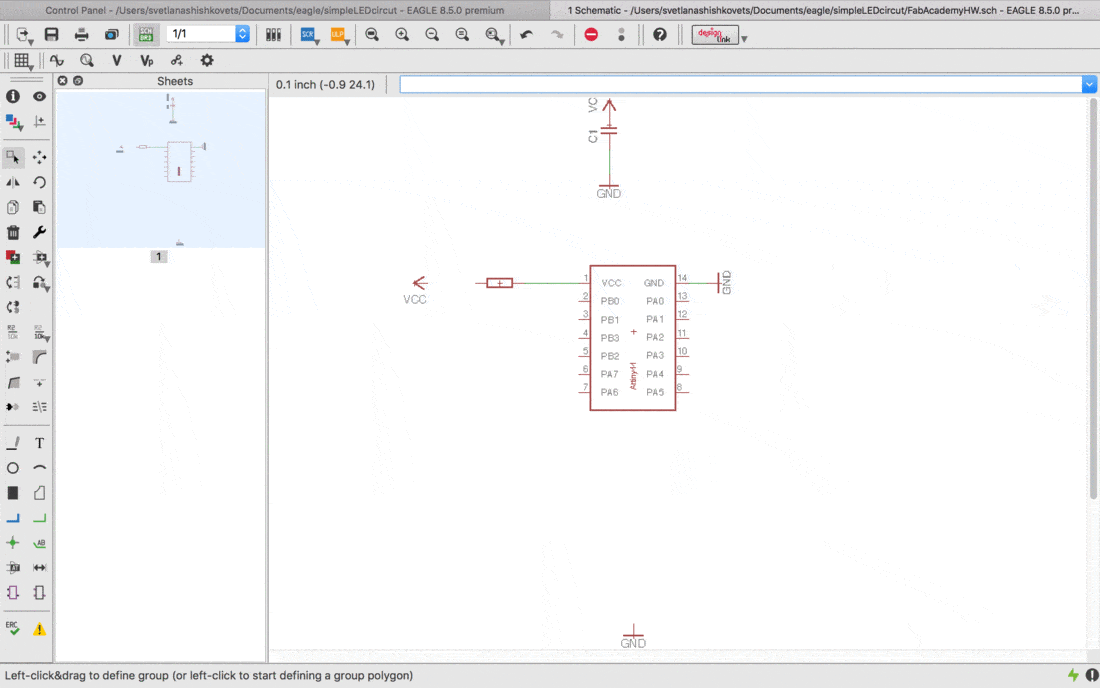Print the schematic
This screenshot has width=1100, height=688.
(81, 34)
